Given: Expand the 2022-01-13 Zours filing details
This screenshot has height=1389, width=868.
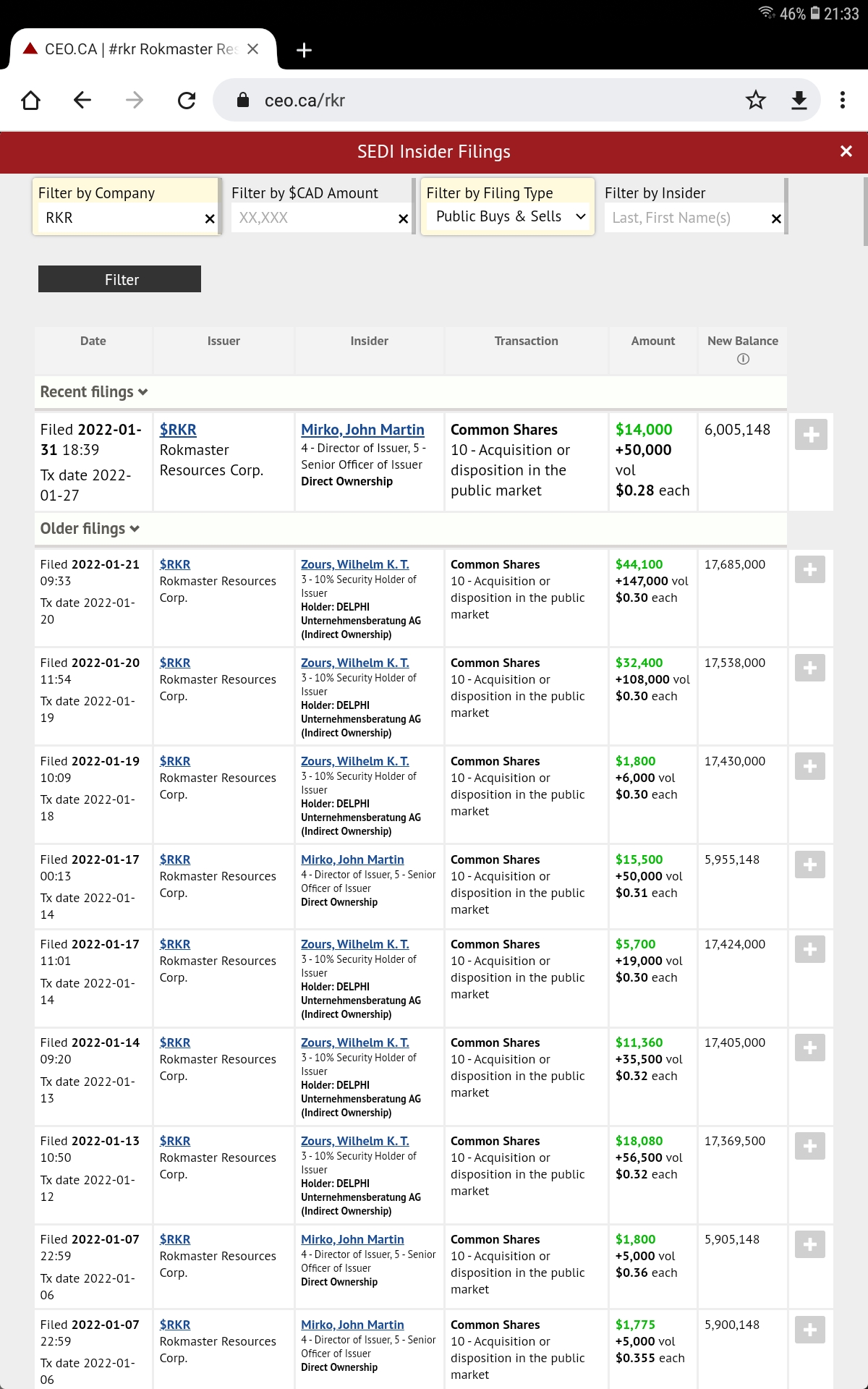Looking at the screenshot, I should [810, 1146].
